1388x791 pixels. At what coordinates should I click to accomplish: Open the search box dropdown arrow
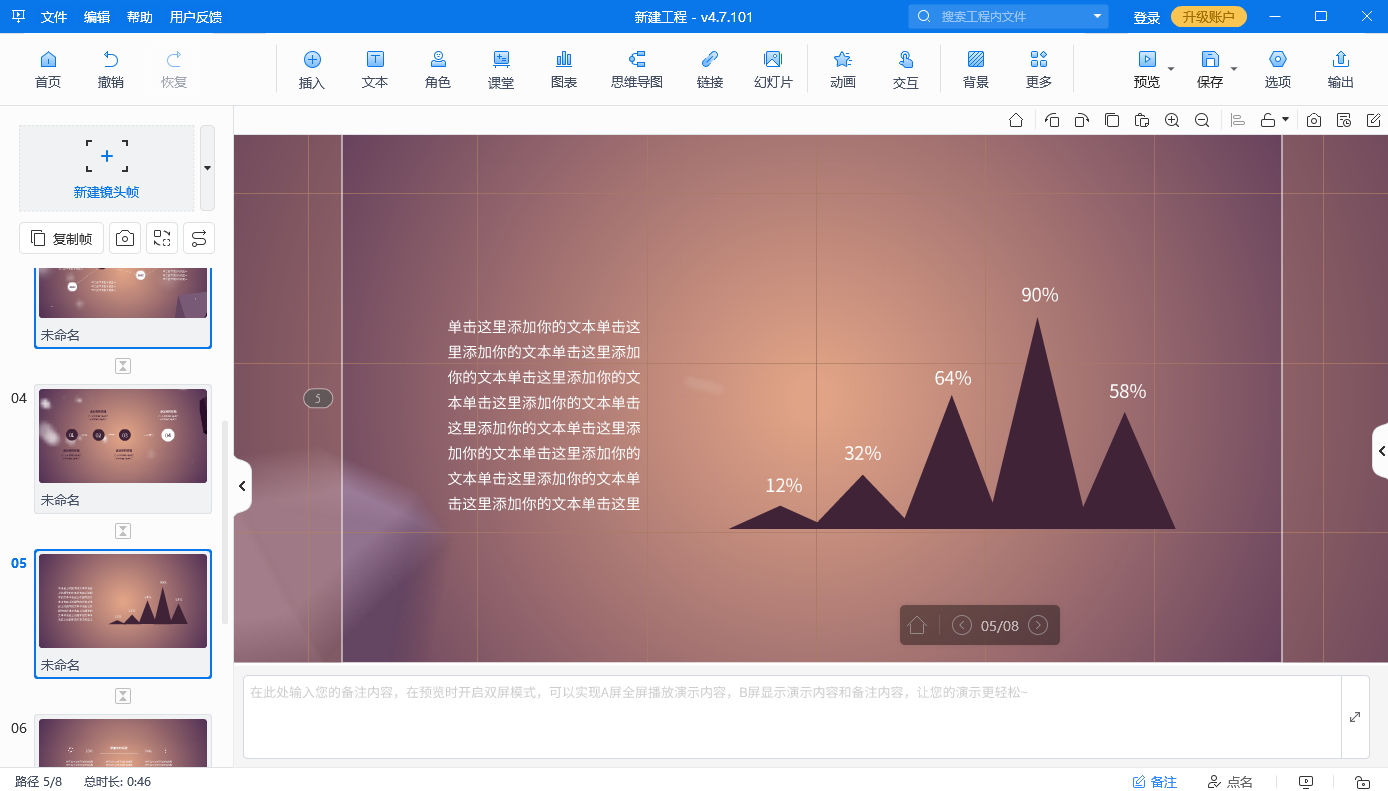(1097, 16)
